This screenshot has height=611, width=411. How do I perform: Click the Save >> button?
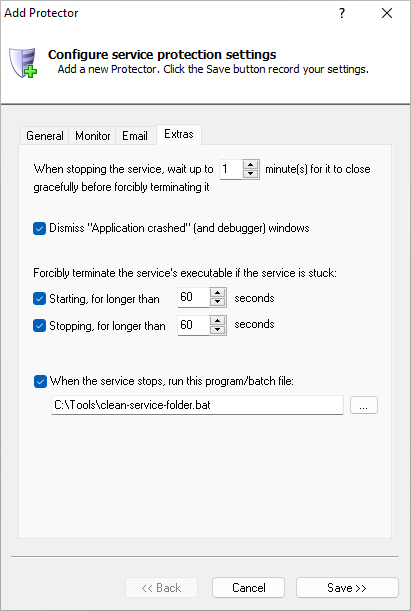point(347,588)
